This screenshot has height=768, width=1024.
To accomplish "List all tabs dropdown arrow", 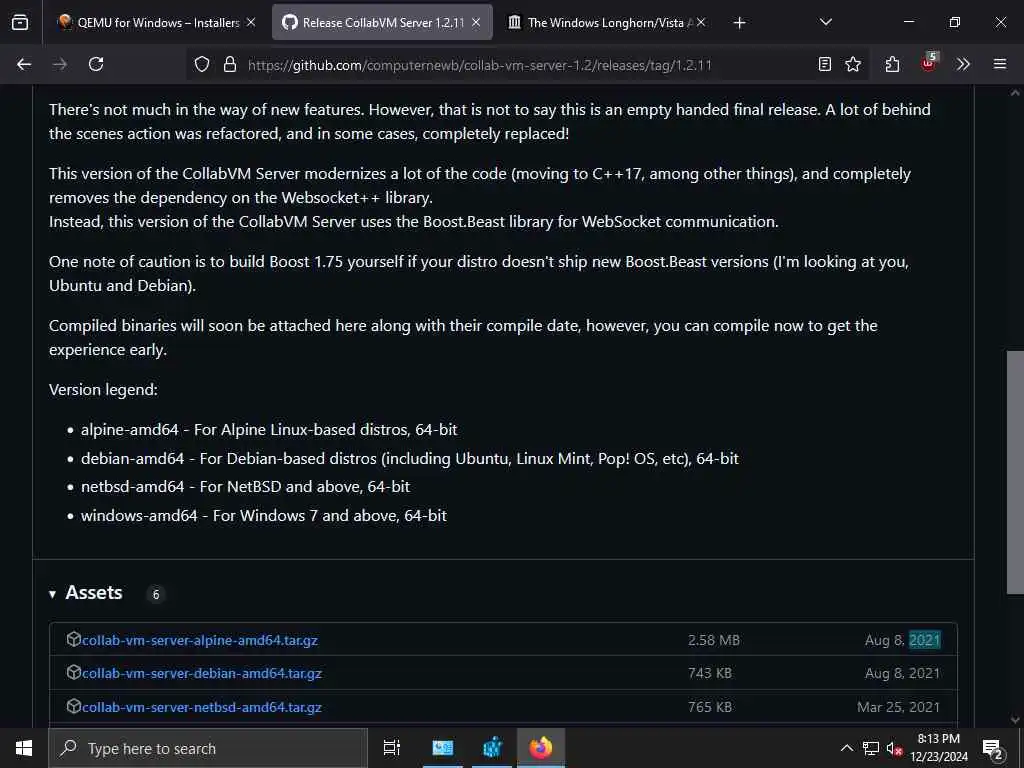I will pyautogui.click(x=825, y=22).
